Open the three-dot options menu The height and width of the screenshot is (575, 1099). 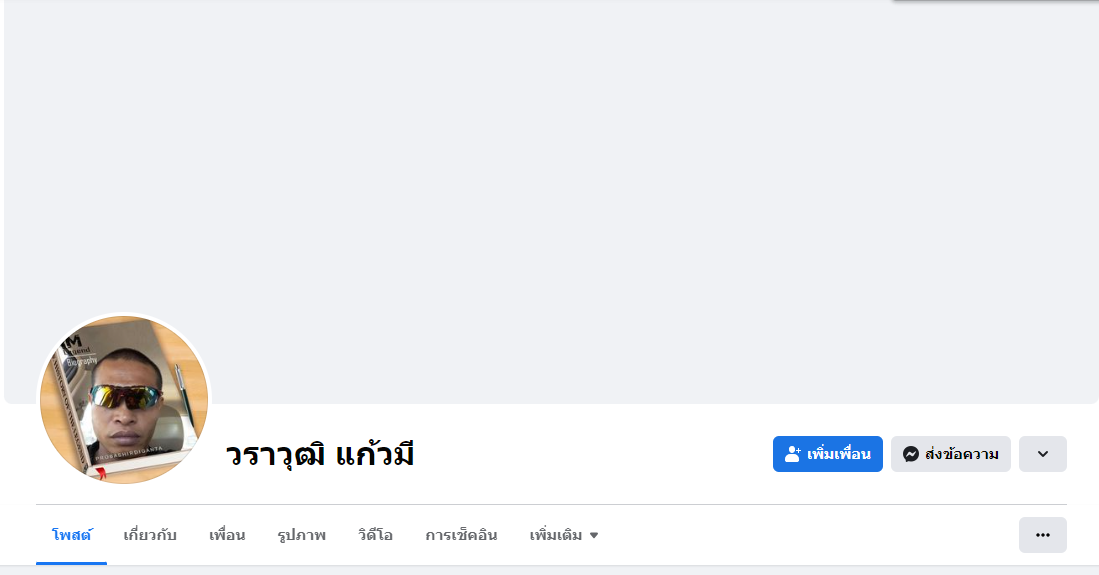pyautogui.click(x=1042, y=535)
